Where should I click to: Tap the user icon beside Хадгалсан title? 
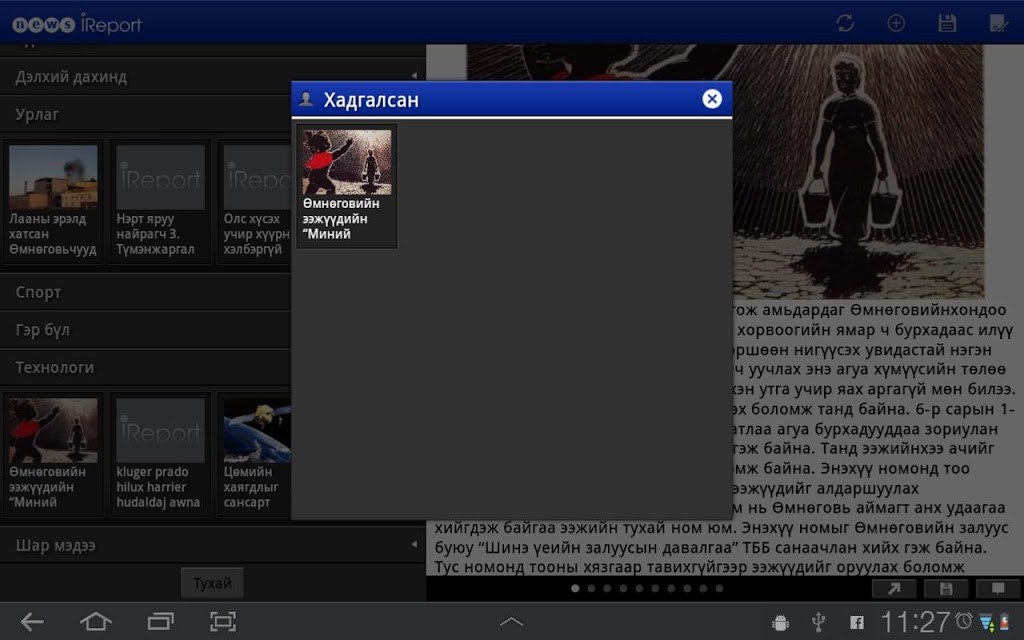pyautogui.click(x=306, y=99)
